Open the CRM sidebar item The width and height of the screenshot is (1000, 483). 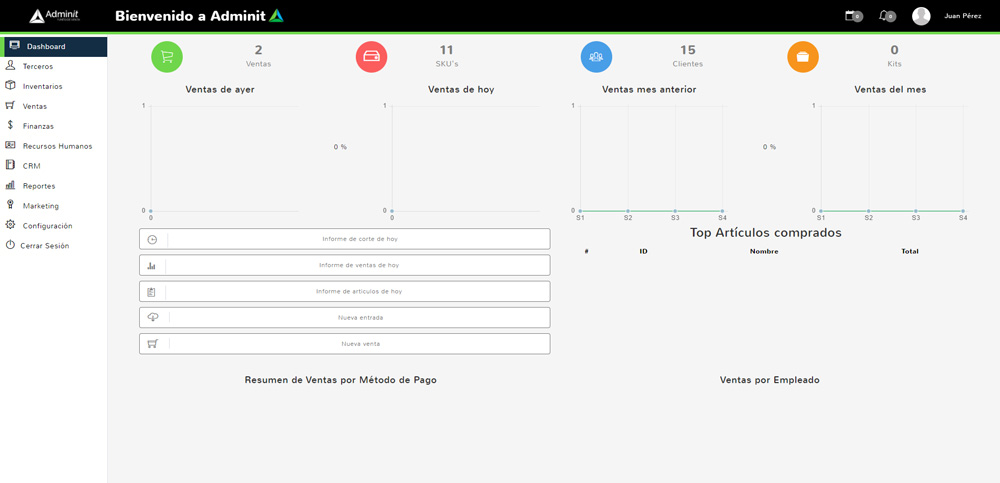pyautogui.click(x=31, y=166)
